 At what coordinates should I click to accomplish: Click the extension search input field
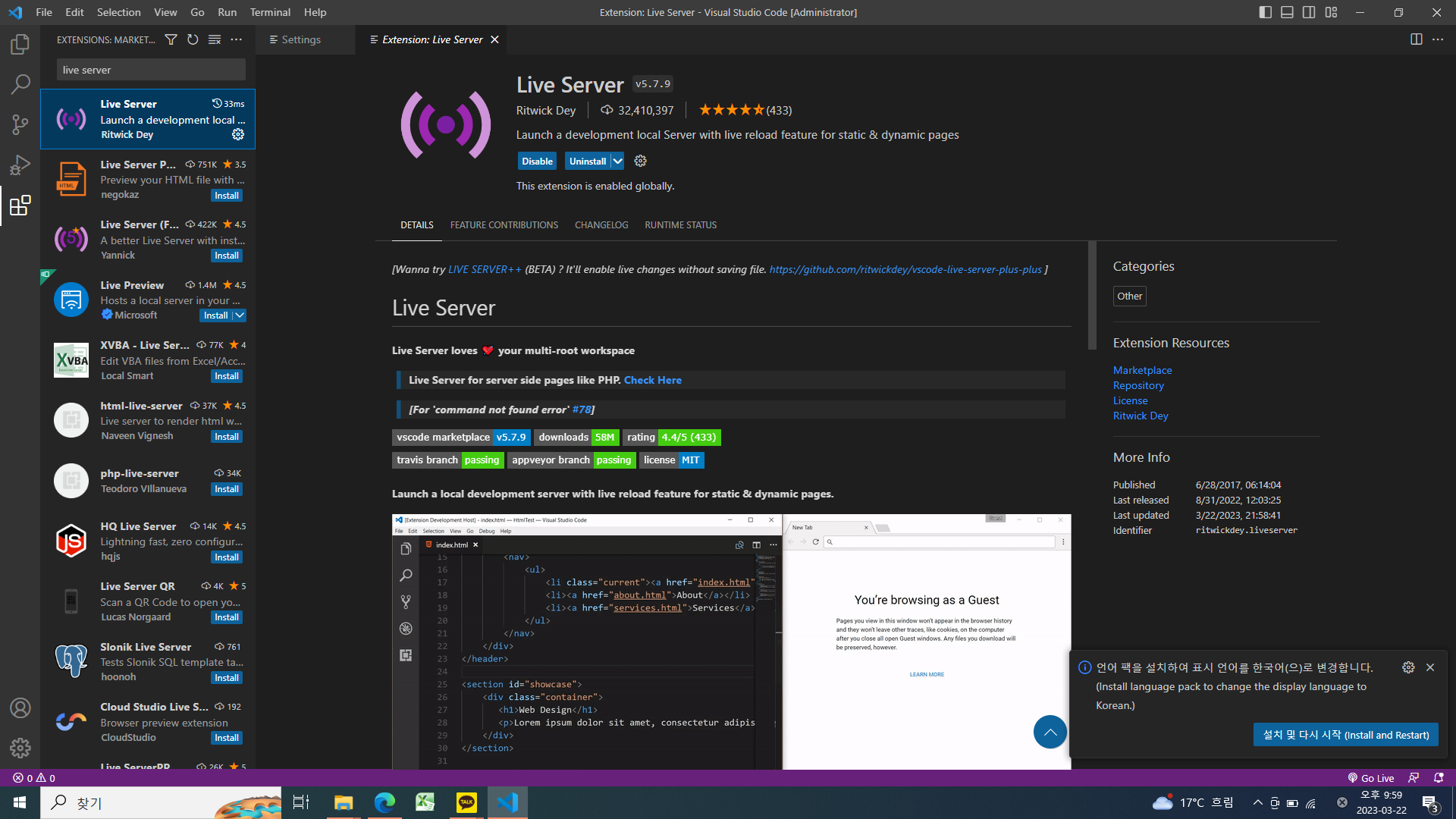pos(151,70)
